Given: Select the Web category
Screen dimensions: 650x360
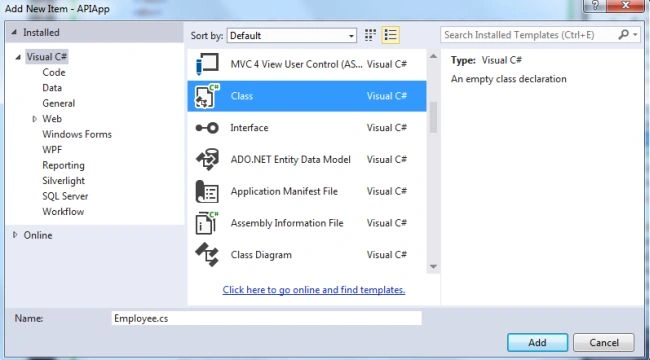Looking at the screenshot, I should 52,119.
